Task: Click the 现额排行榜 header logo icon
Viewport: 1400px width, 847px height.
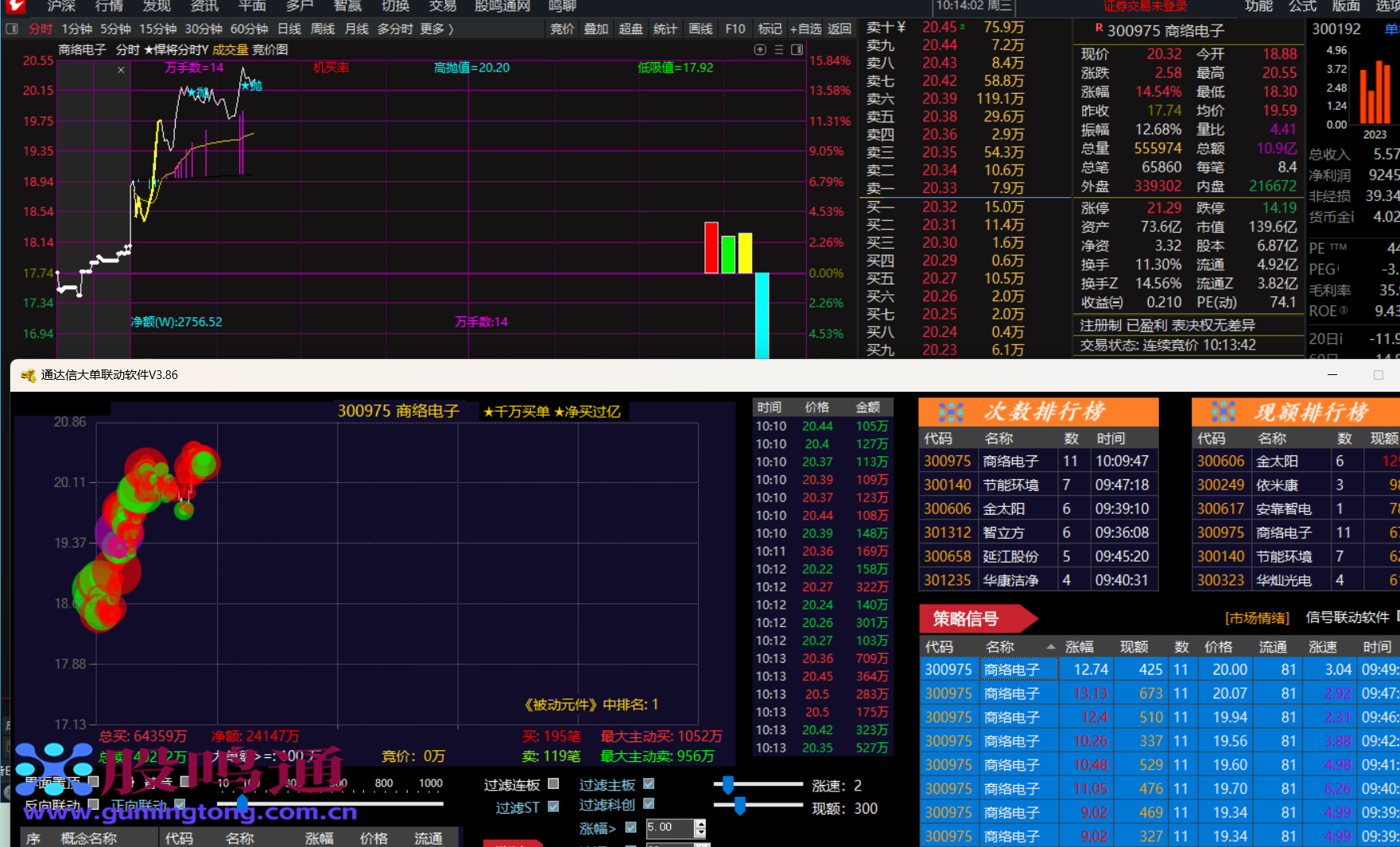Action: click(1223, 412)
